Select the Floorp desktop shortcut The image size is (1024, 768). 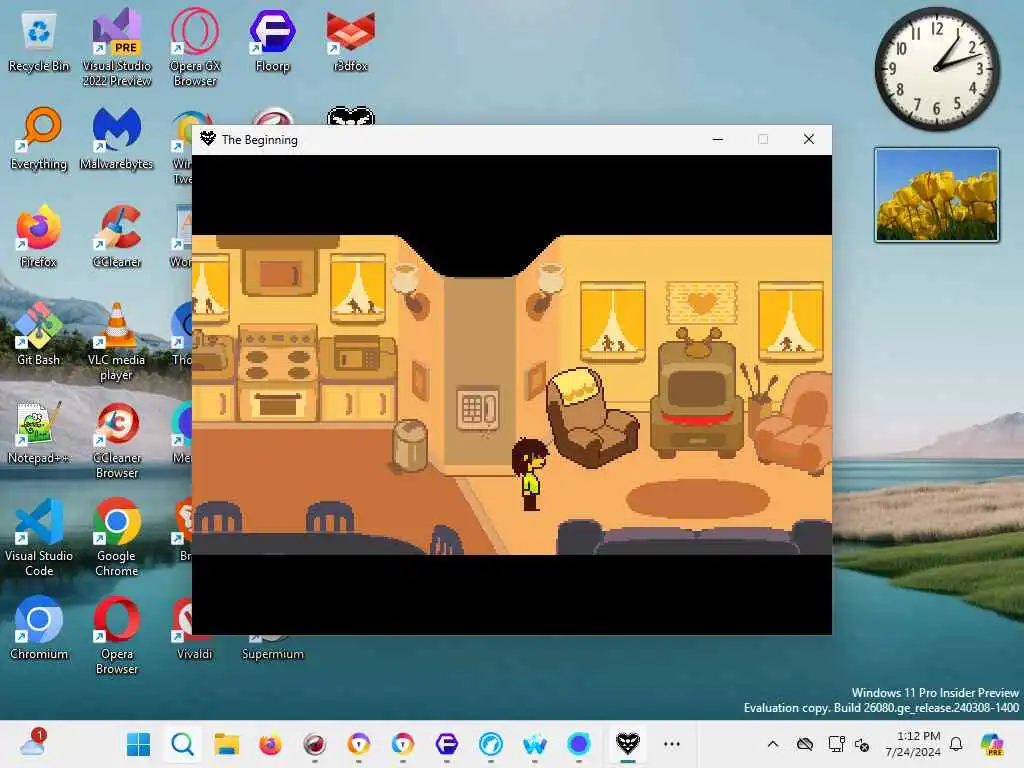pyautogui.click(x=272, y=42)
